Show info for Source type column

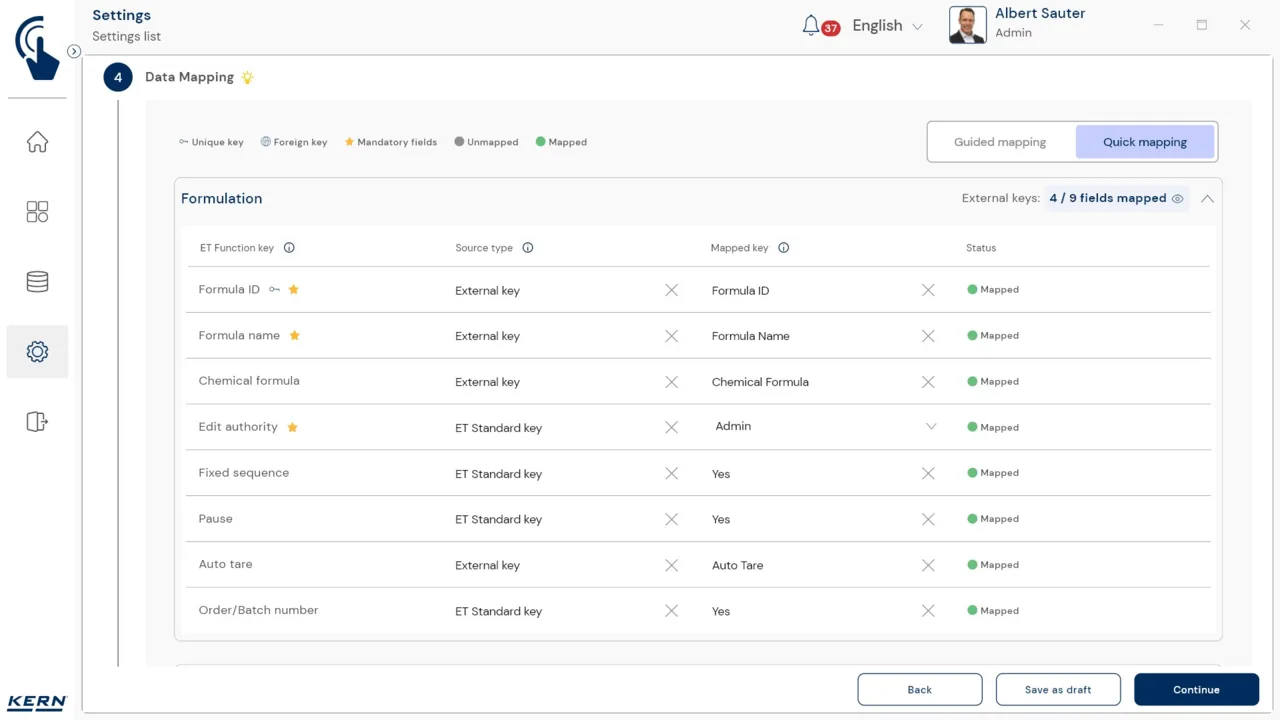pyautogui.click(x=528, y=248)
